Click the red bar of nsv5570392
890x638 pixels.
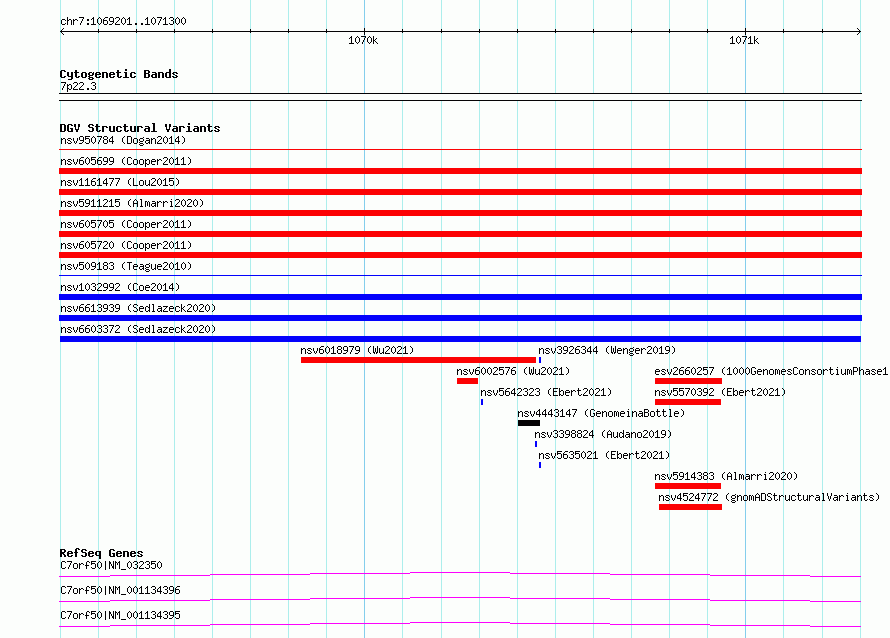688,402
